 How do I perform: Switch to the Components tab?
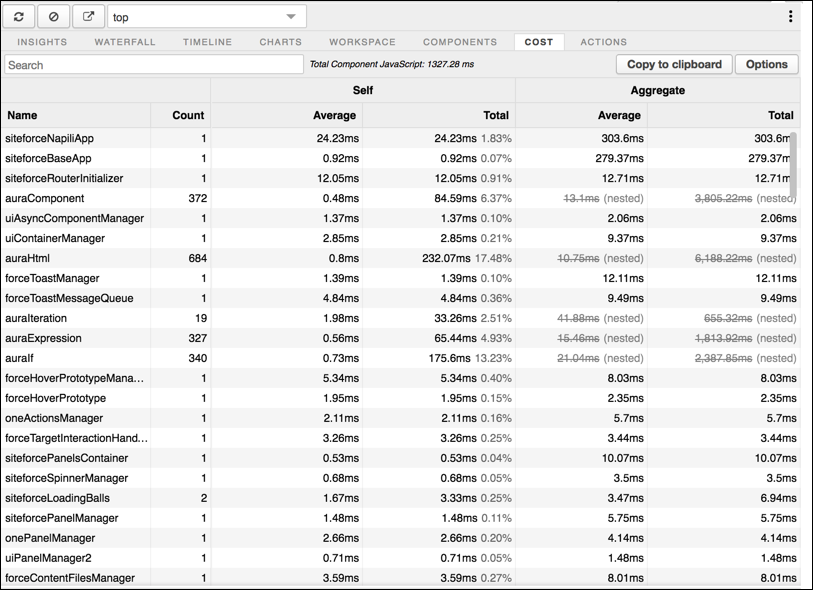click(460, 42)
